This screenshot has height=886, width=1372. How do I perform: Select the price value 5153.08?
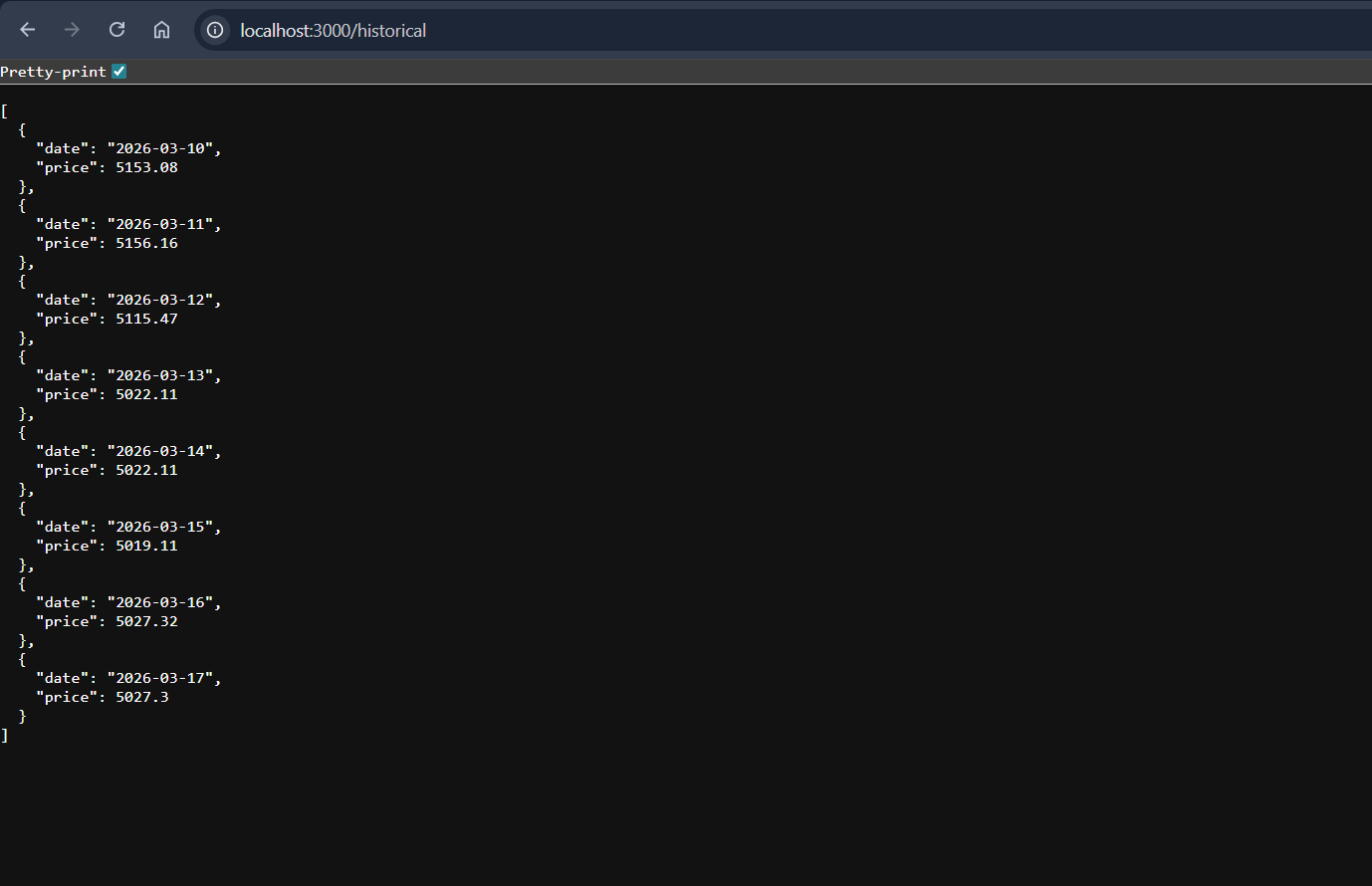click(x=146, y=167)
